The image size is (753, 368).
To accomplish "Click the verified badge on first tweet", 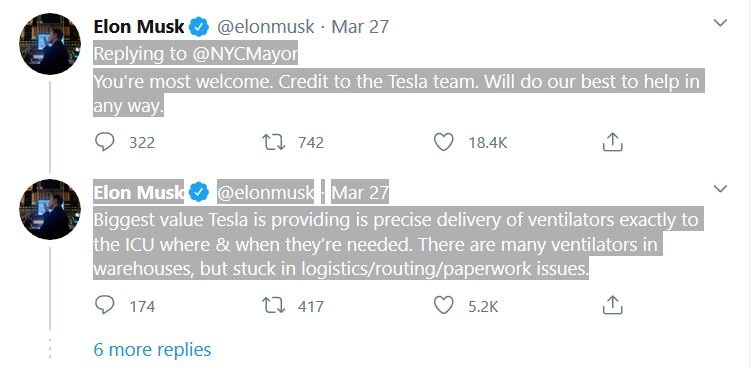I will click(x=199, y=27).
